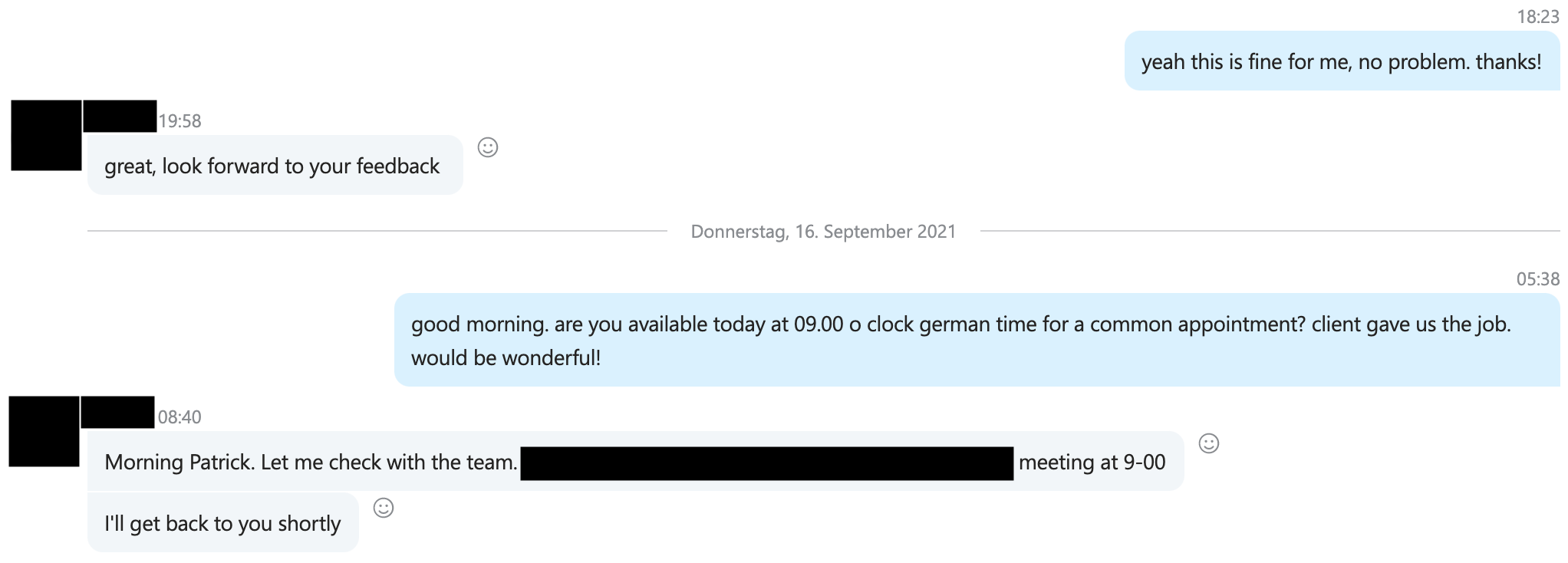Click the "good morning. are you available" message
The image size is (1568, 563).
click(x=960, y=324)
